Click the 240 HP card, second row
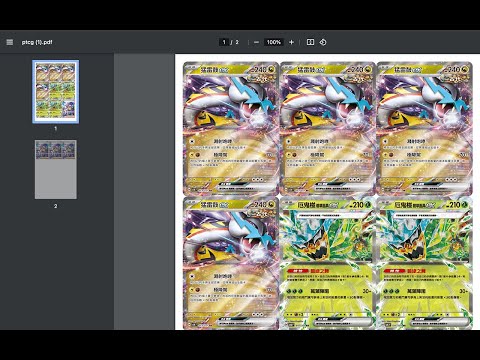 point(231,263)
